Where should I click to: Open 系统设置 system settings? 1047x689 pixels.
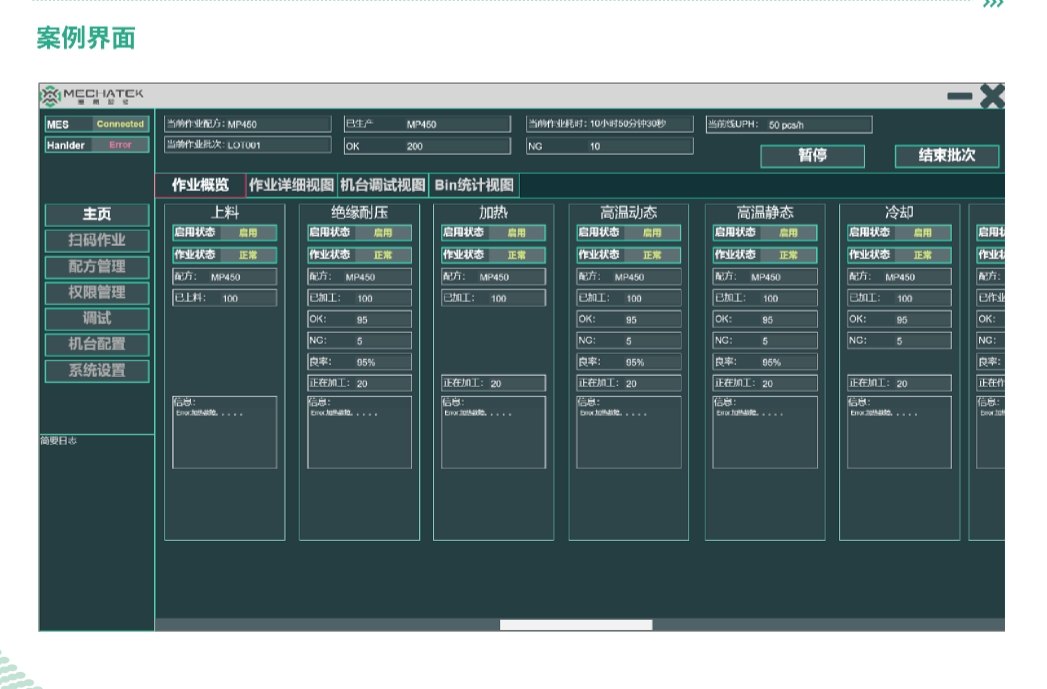96,371
